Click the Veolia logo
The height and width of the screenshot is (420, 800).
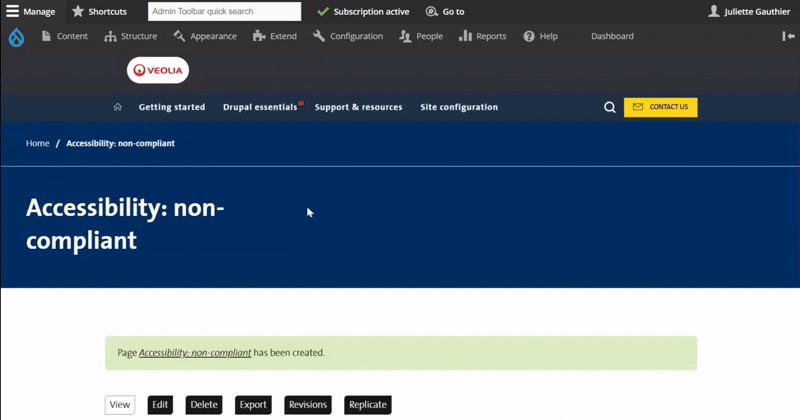pos(158,71)
